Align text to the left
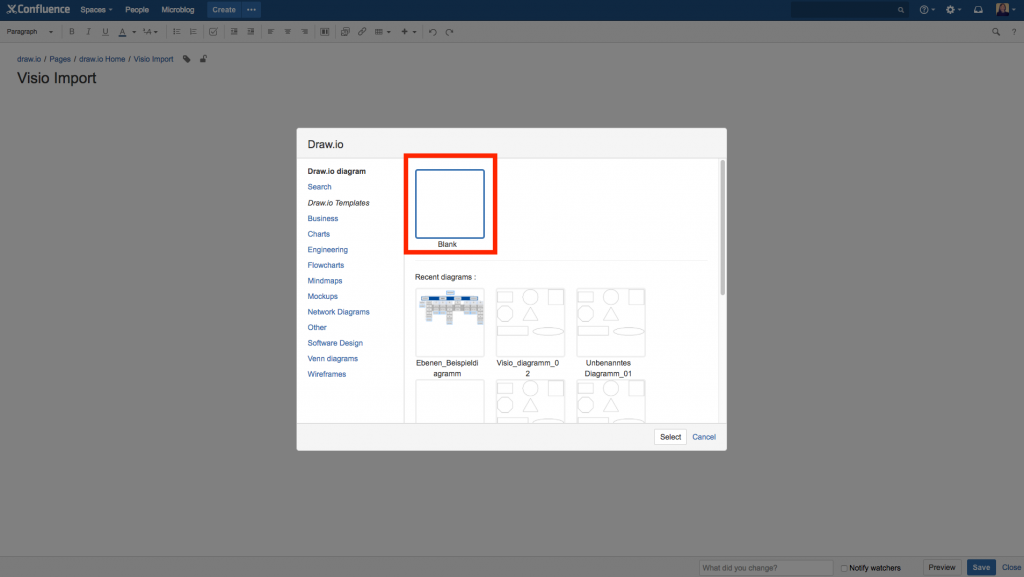The height and width of the screenshot is (577, 1024). point(270,31)
